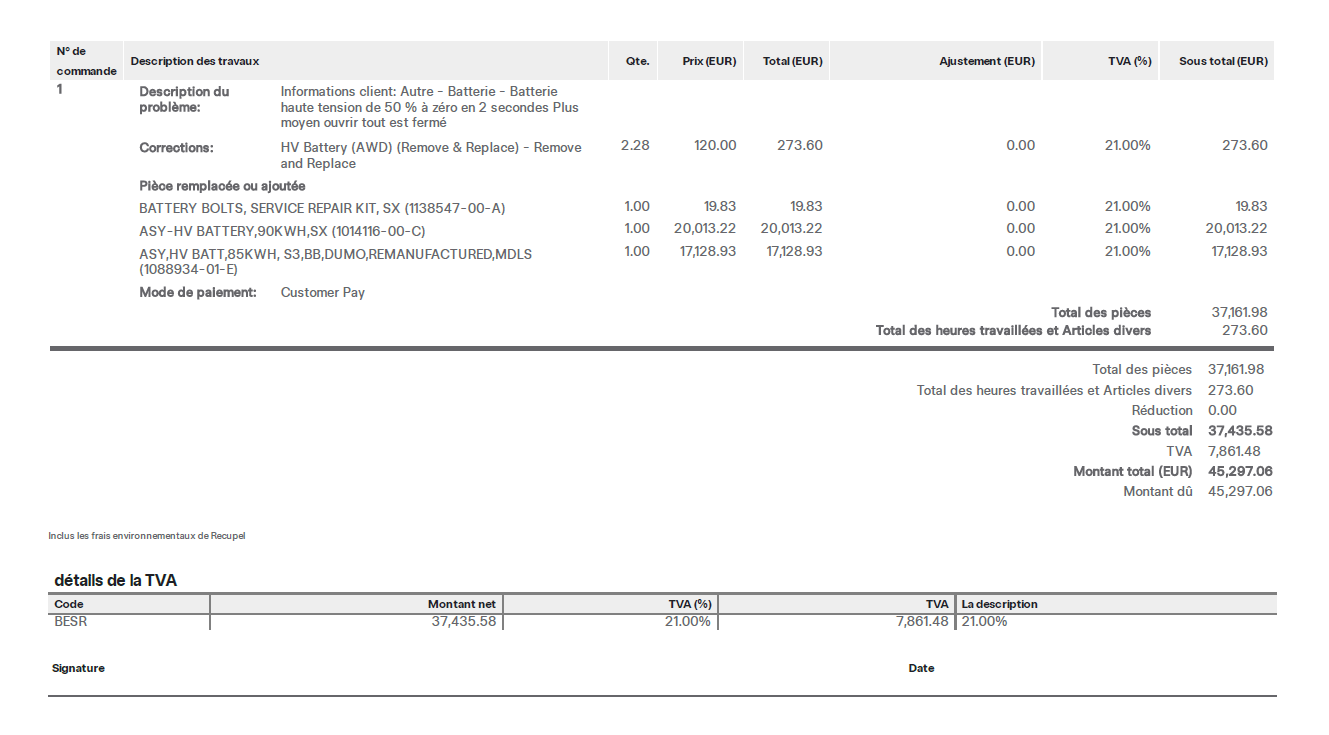Click the 'détails de la TVA' heading
1329x735 pixels.
pos(115,580)
